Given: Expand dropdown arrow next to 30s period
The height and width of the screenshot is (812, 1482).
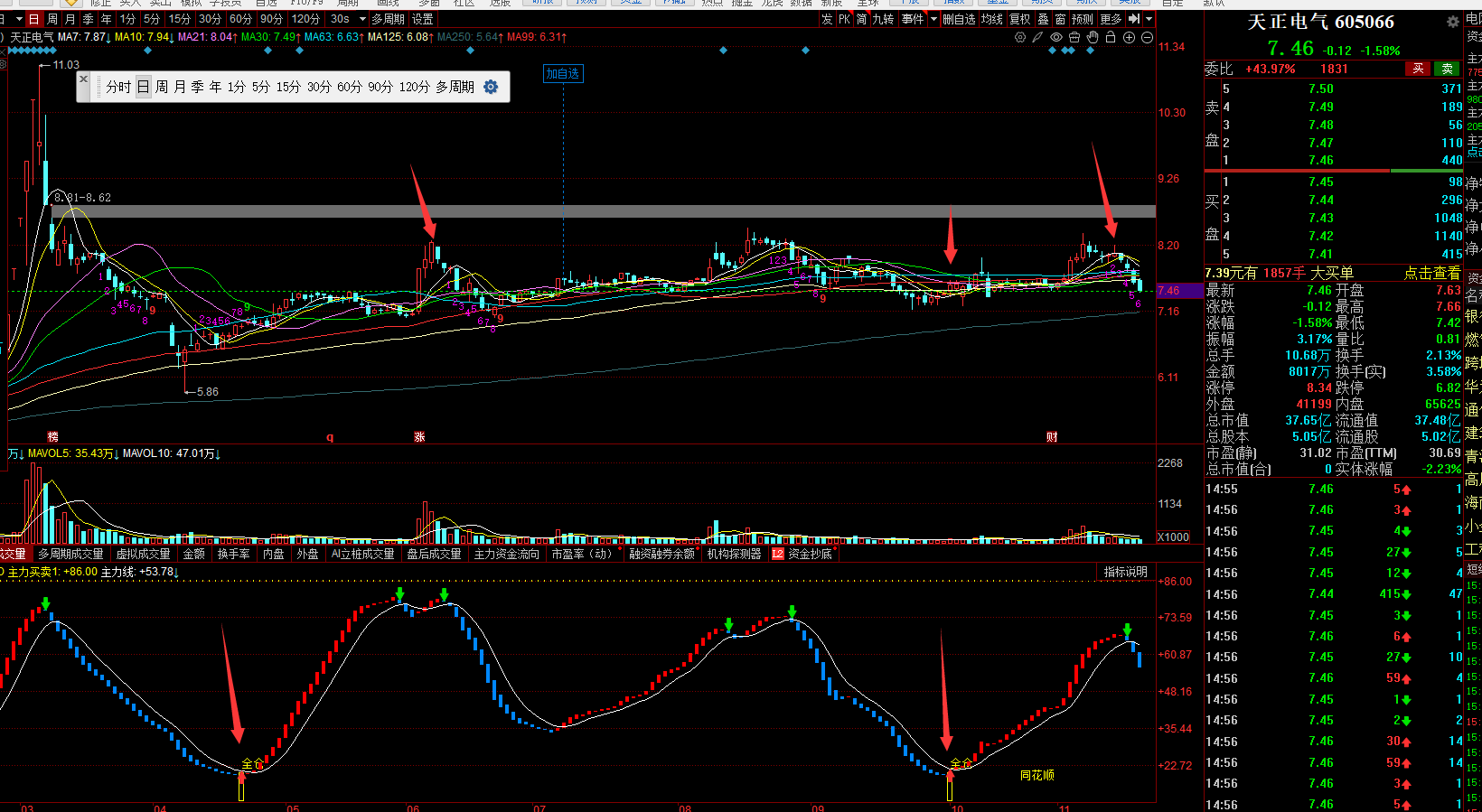Looking at the screenshot, I should point(362,19).
